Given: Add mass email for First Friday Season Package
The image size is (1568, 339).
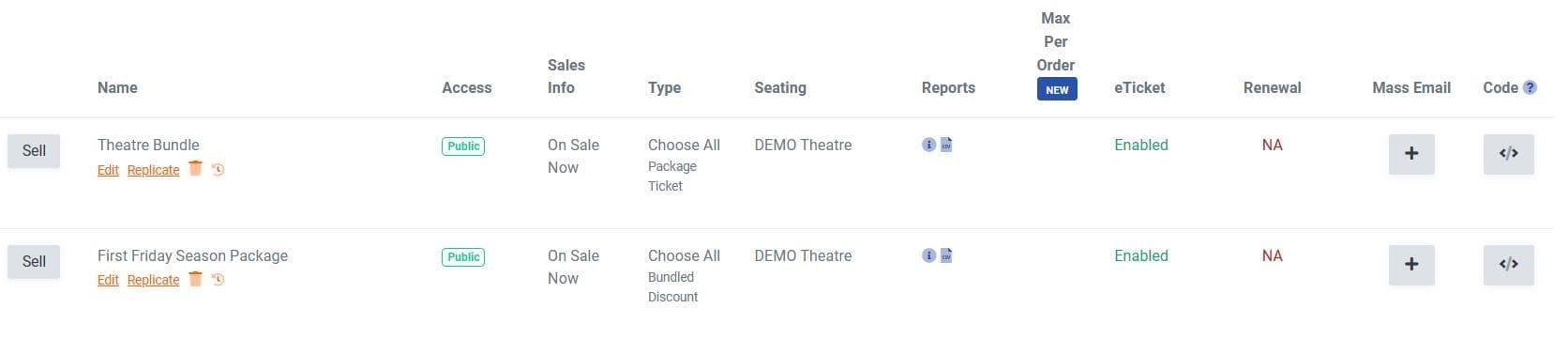Looking at the screenshot, I should coord(1411,265).
